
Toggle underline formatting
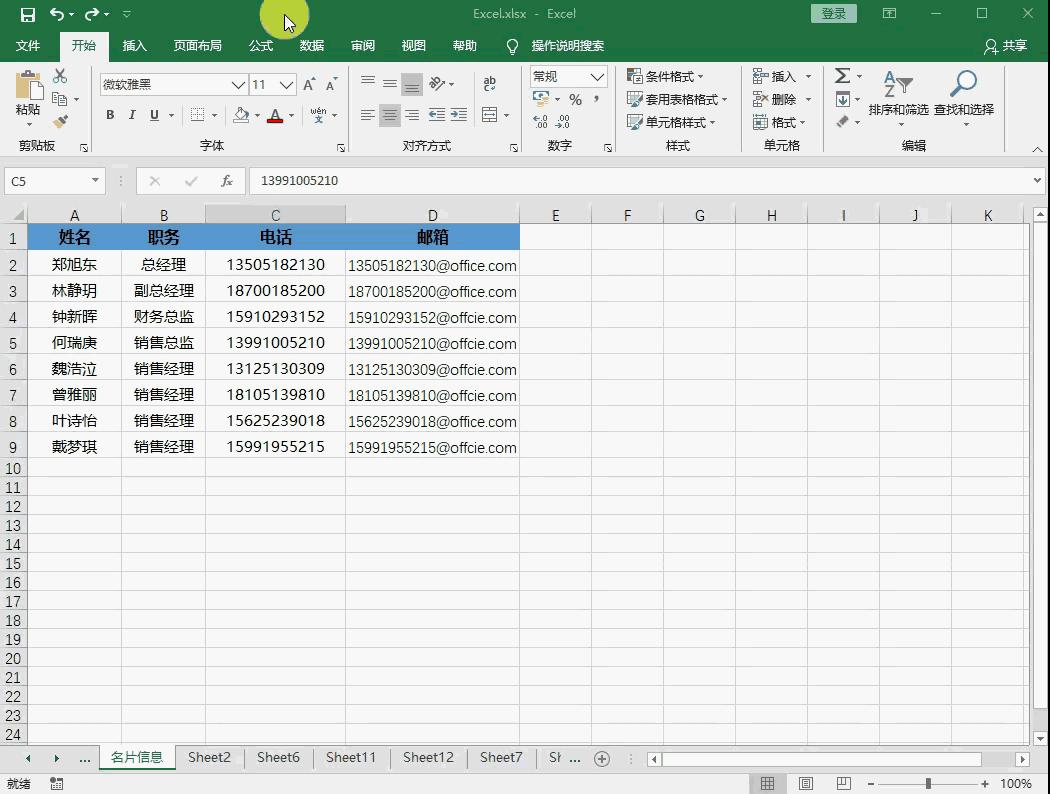tap(153, 115)
